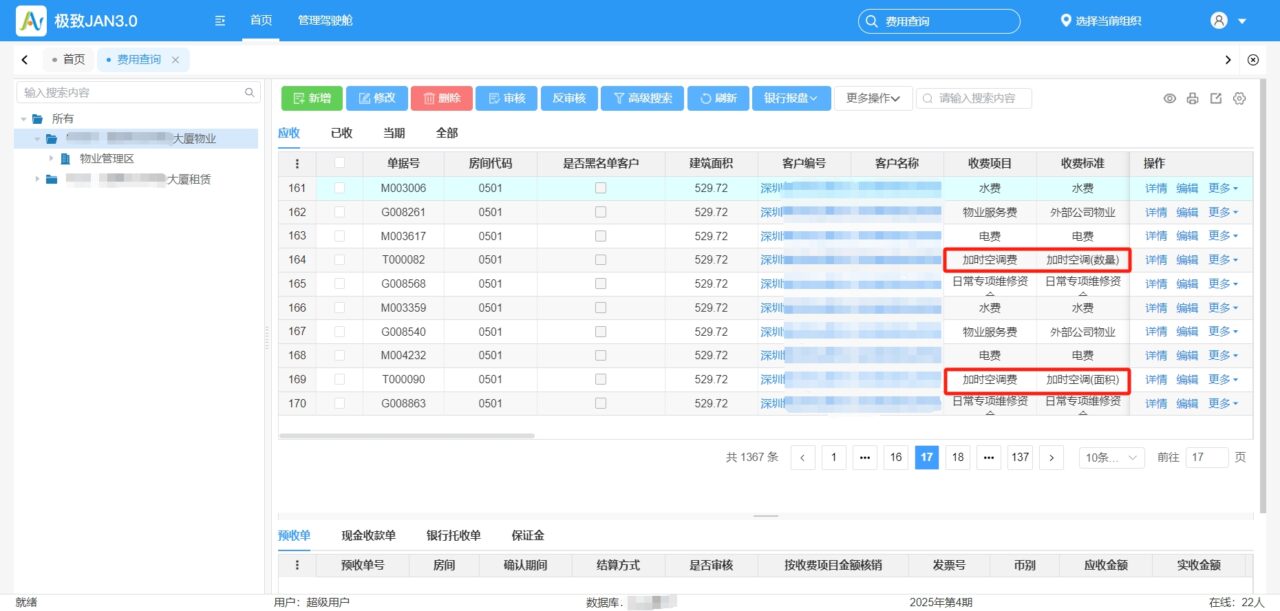
Task: Click the 极致JAN3.0 logo icon
Action: 31,20
